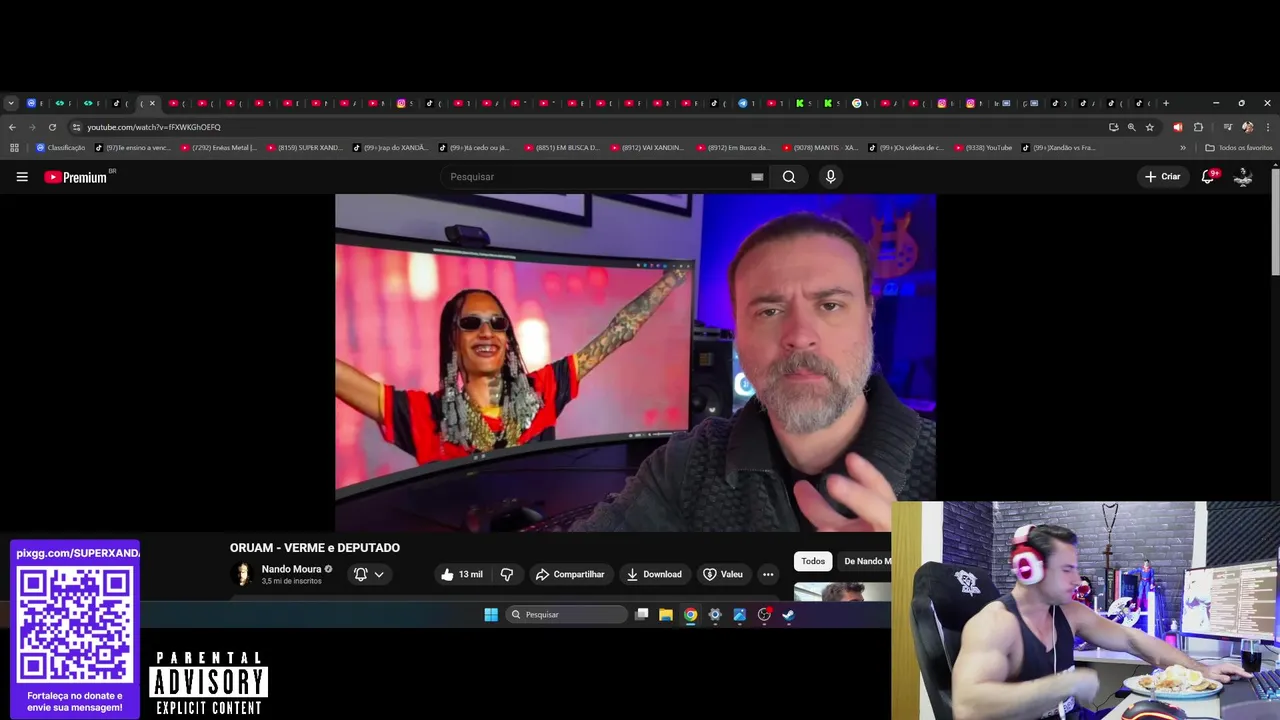The width and height of the screenshot is (1280, 720).
Task: Click the red extension icon in Chrome toolbar
Action: [1178, 127]
